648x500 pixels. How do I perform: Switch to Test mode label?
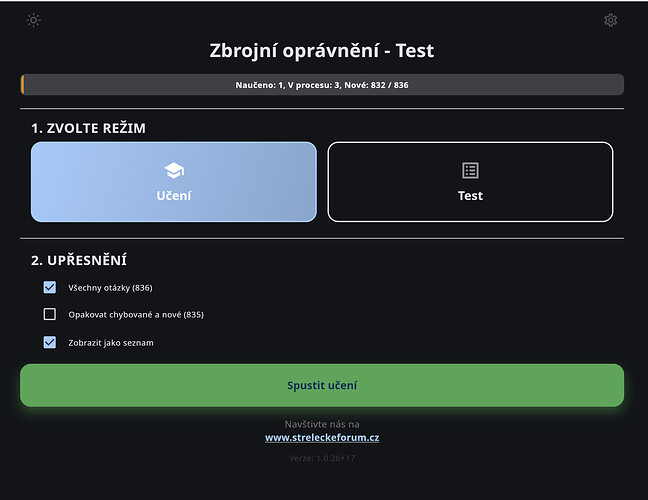pos(470,196)
